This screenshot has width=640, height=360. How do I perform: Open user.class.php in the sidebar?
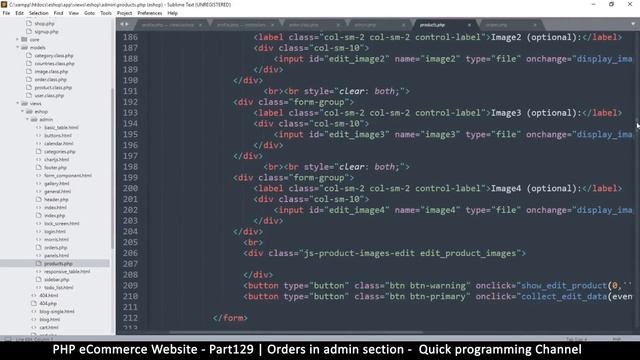[x=49, y=96]
